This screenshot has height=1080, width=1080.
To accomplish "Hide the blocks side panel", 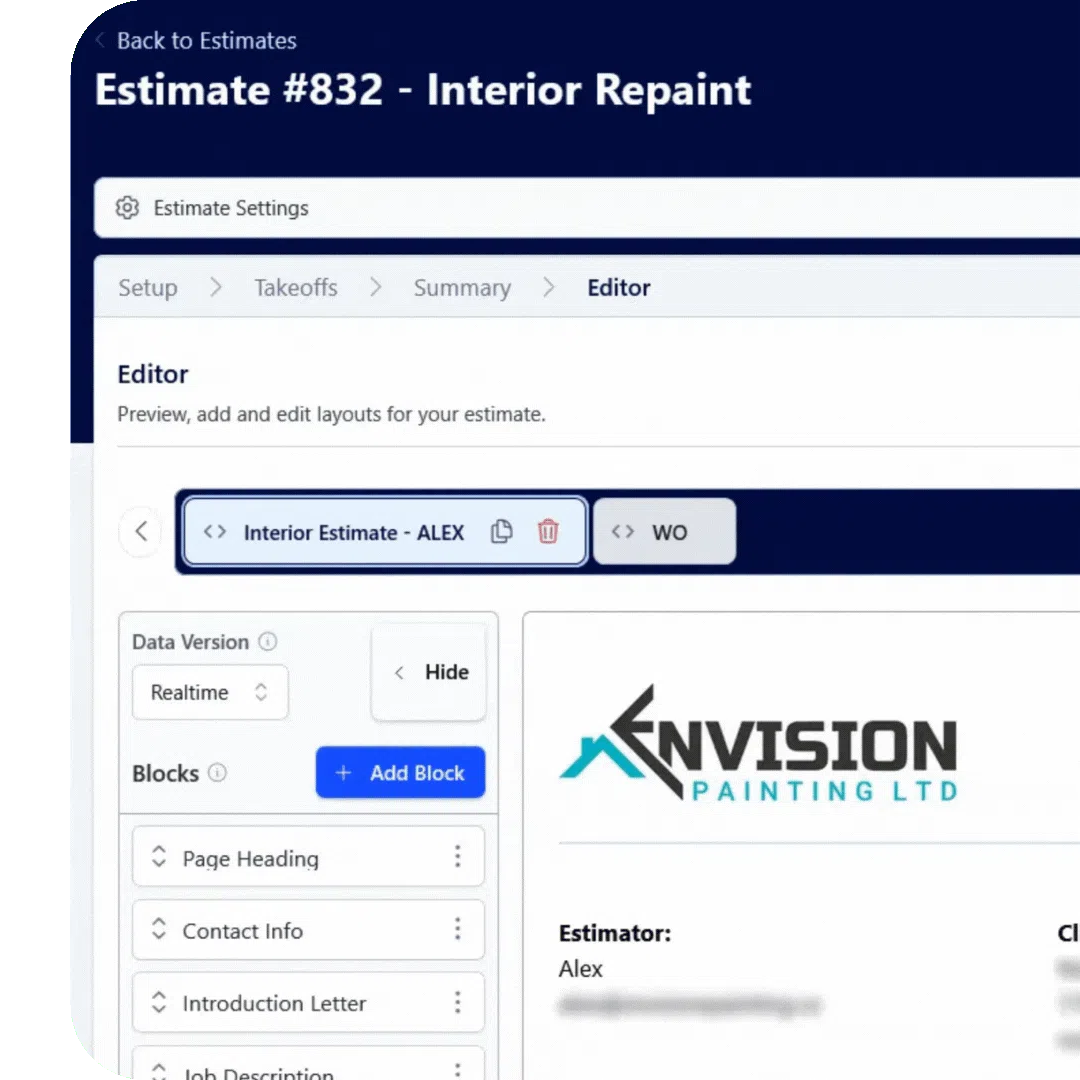I will click(x=429, y=672).
